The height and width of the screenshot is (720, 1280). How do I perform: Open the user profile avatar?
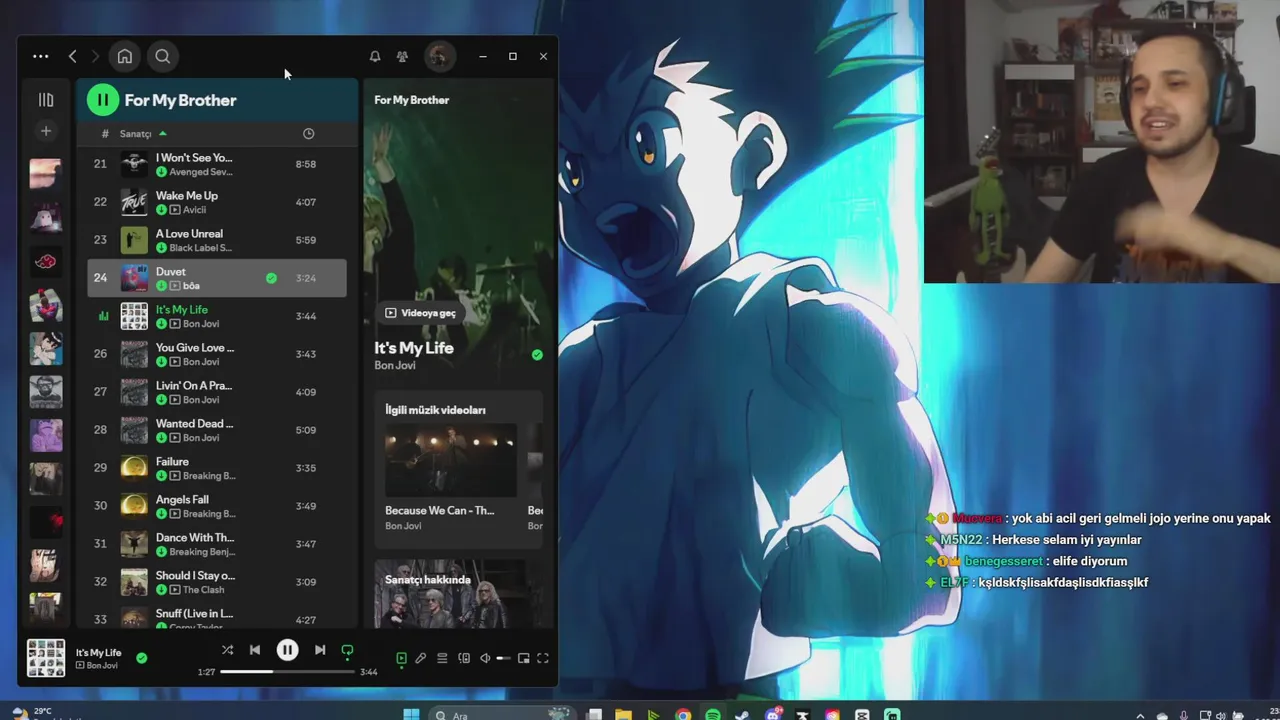click(x=438, y=57)
